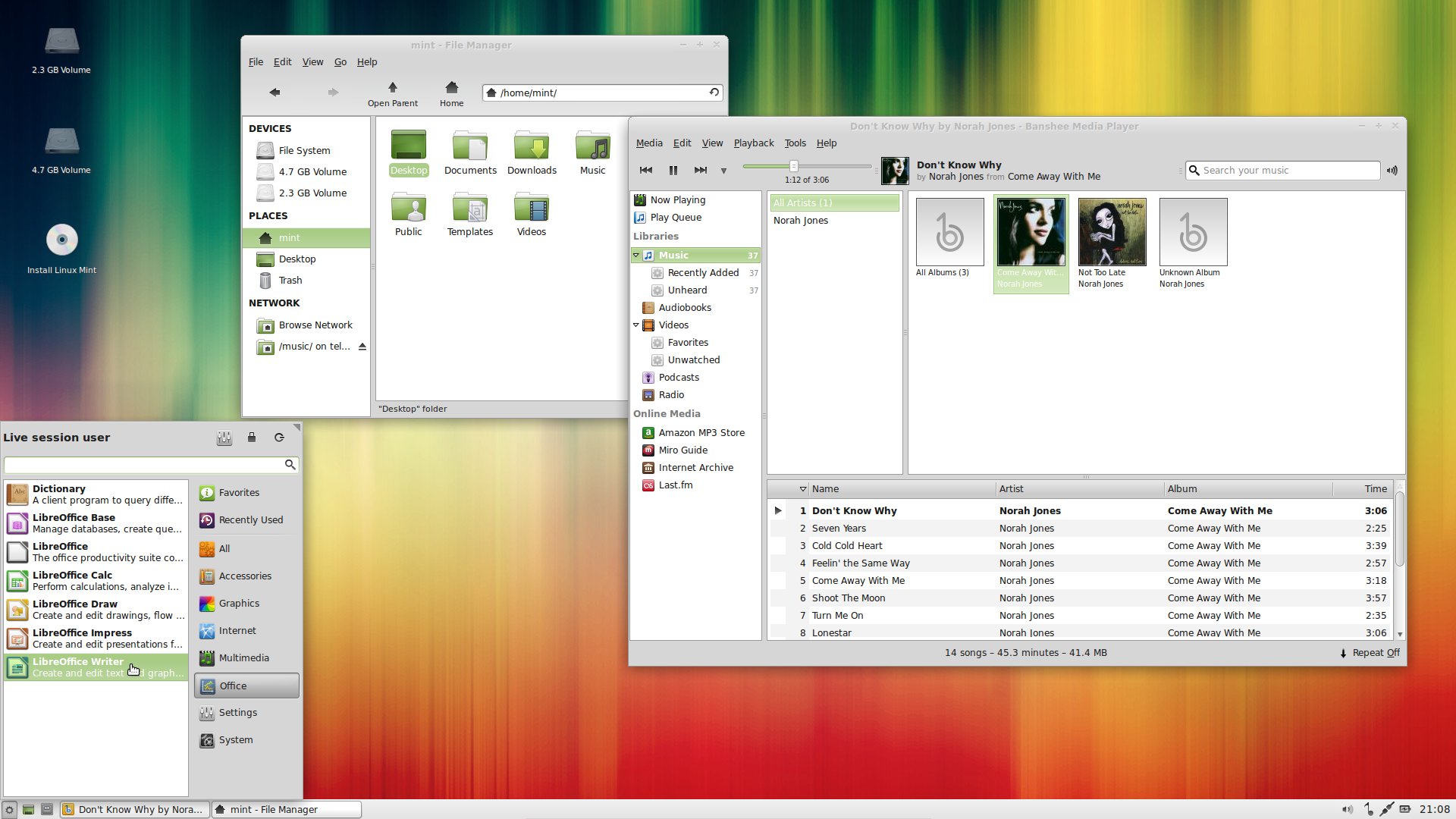The height and width of the screenshot is (819, 1456).
Task: Select the Unwatched video playlist
Action: tap(693, 360)
